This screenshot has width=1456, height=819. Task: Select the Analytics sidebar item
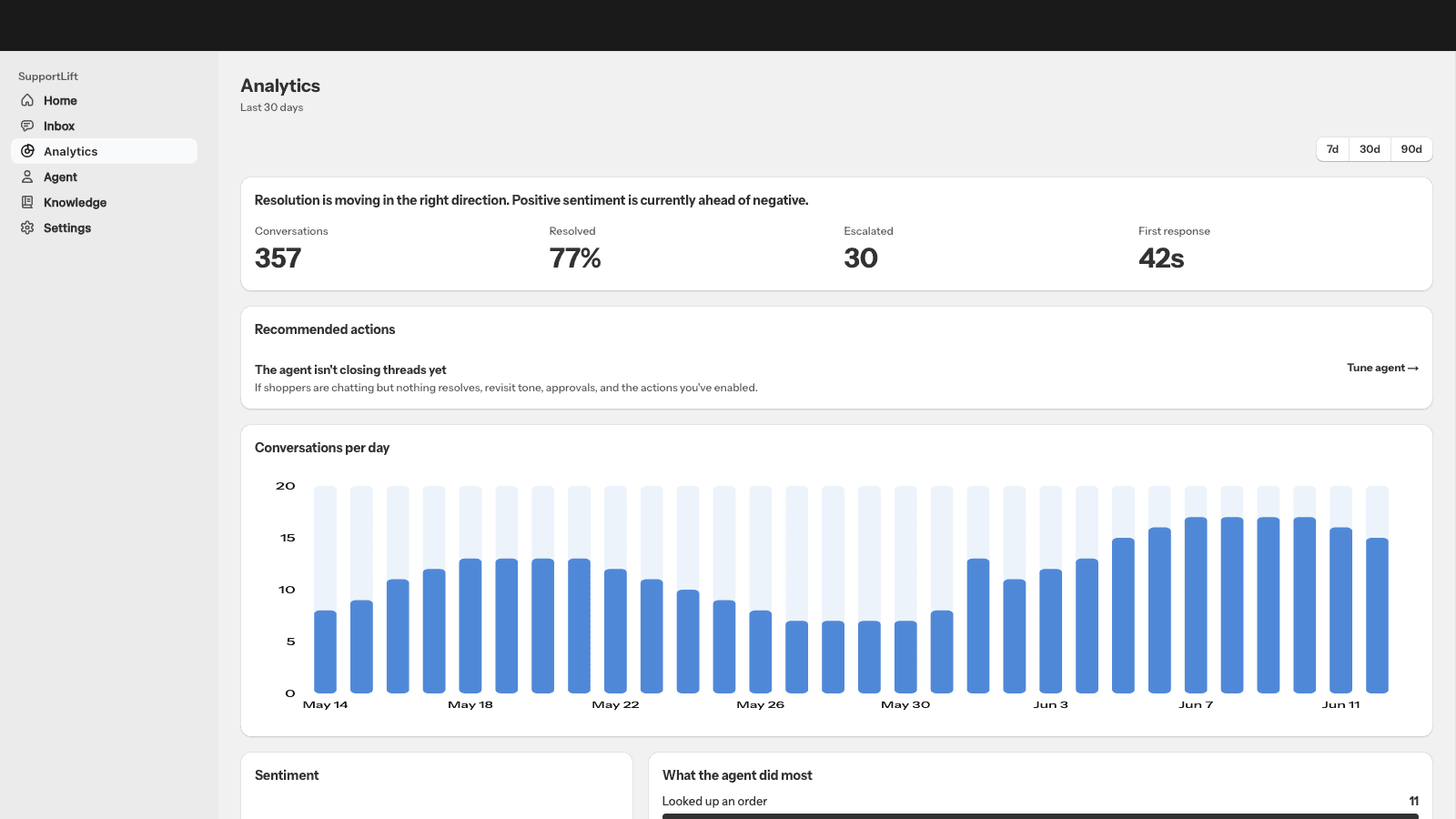point(104,151)
